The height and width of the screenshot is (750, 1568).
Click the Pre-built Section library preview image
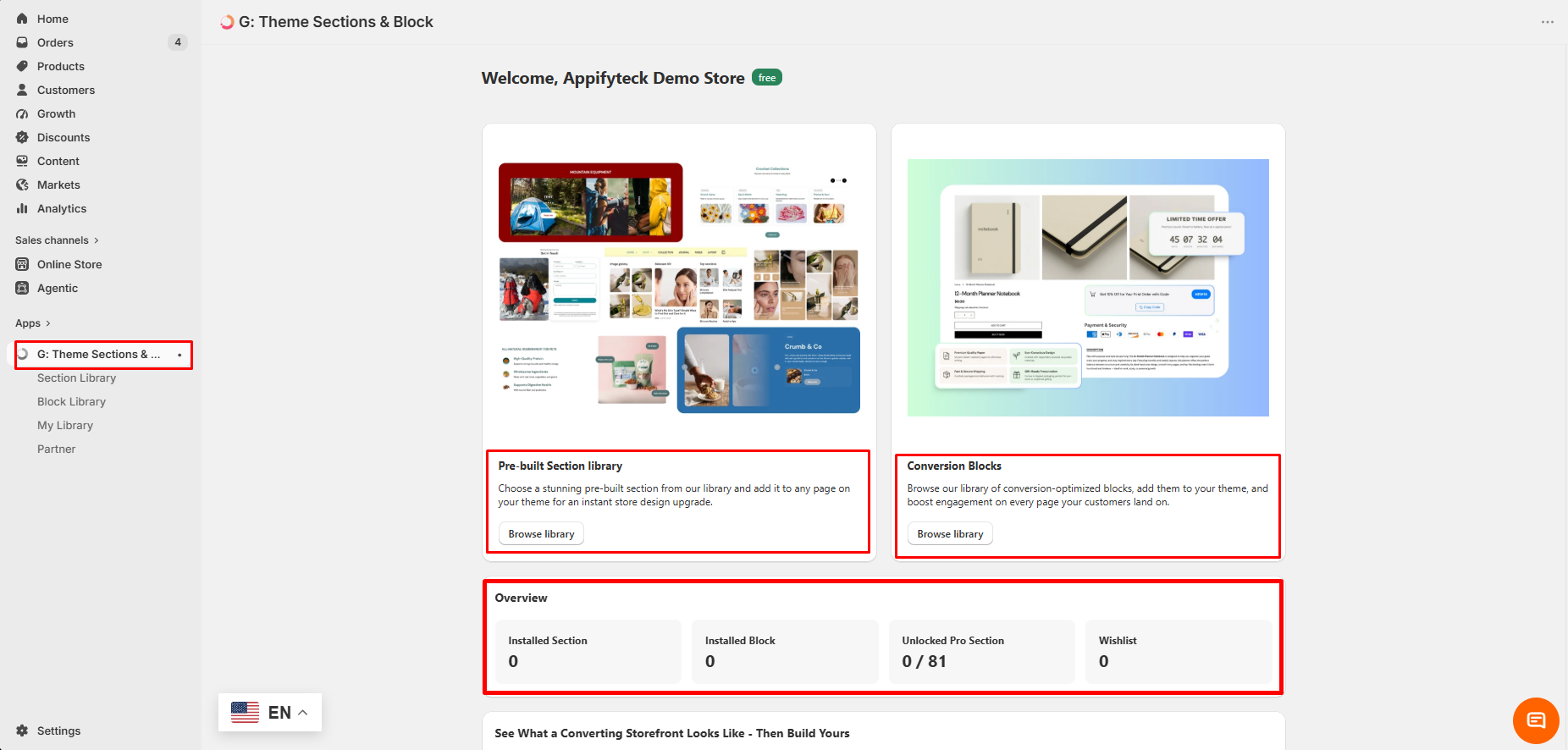(x=679, y=288)
